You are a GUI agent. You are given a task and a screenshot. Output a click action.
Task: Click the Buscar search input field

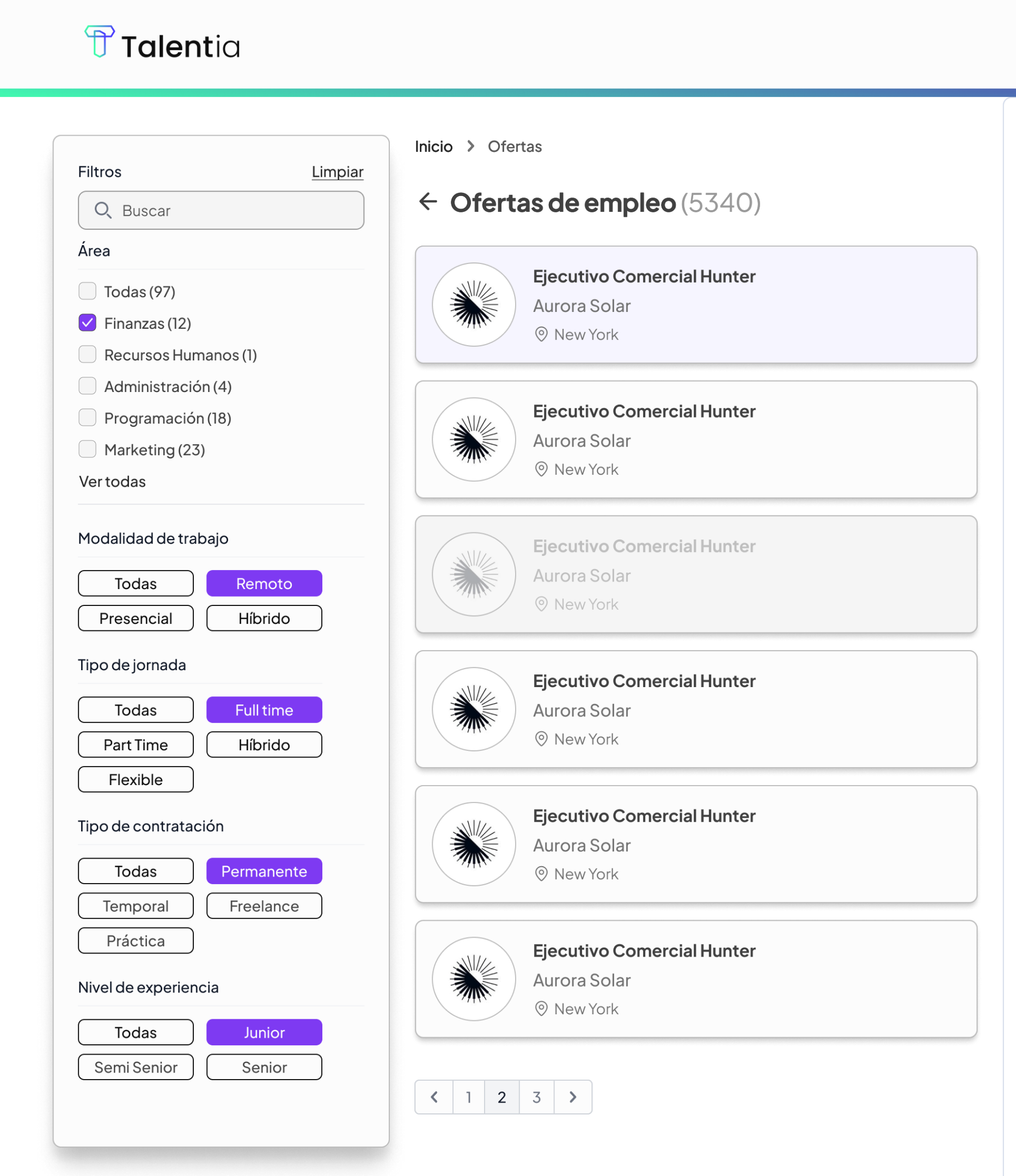tap(232, 211)
